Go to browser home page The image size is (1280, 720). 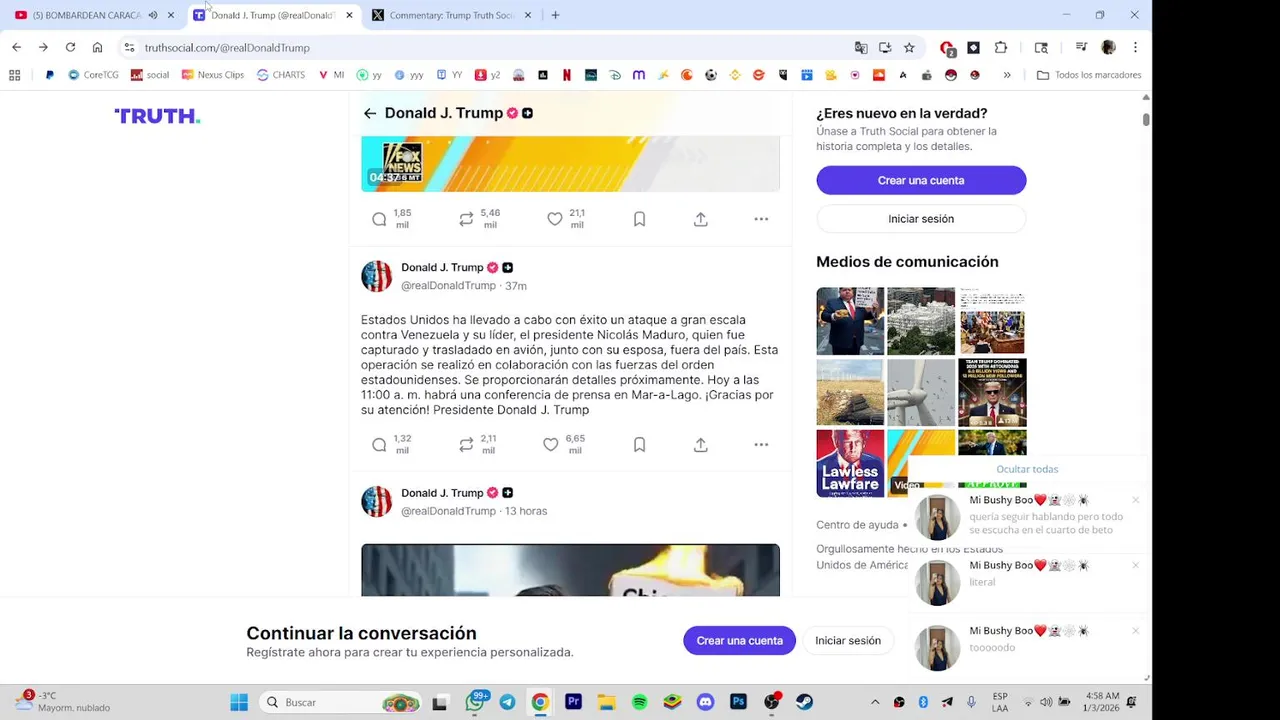(x=97, y=47)
